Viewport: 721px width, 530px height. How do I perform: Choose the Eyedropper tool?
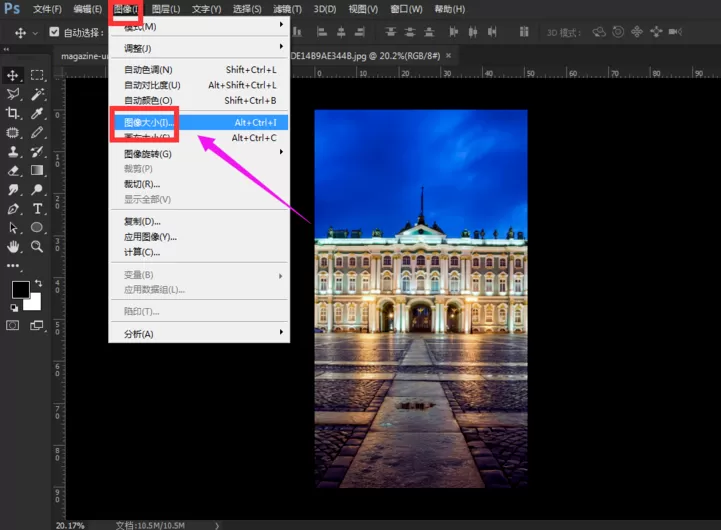[37, 113]
